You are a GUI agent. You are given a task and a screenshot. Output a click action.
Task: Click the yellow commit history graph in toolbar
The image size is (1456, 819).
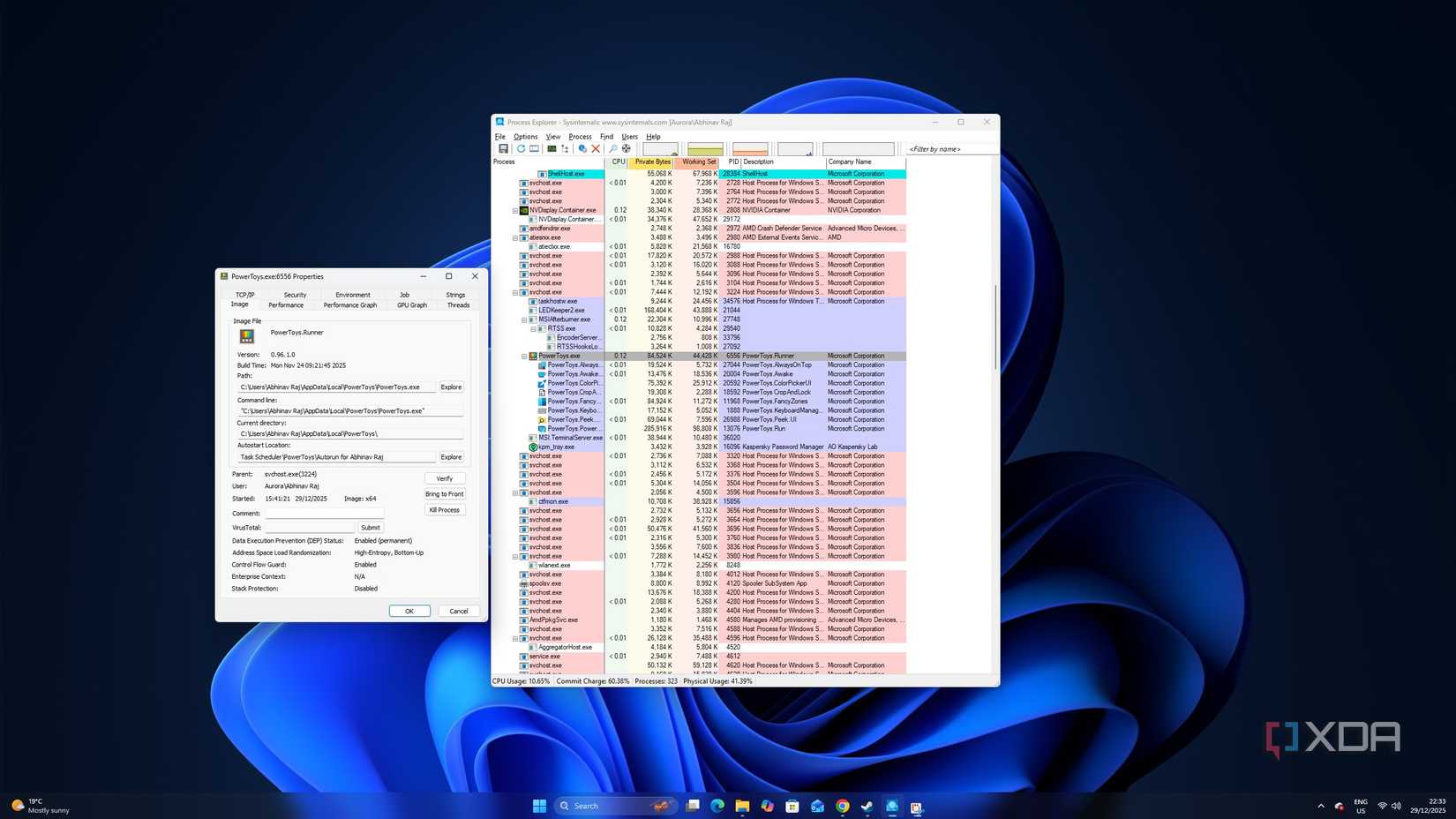705,149
